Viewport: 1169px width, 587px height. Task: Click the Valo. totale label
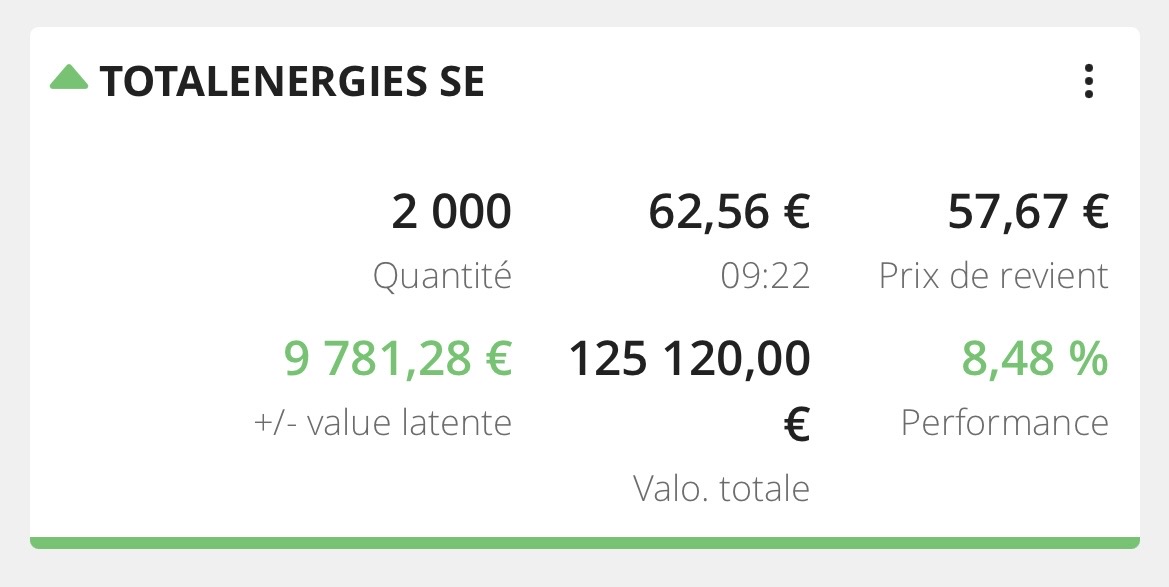[x=721, y=489]
